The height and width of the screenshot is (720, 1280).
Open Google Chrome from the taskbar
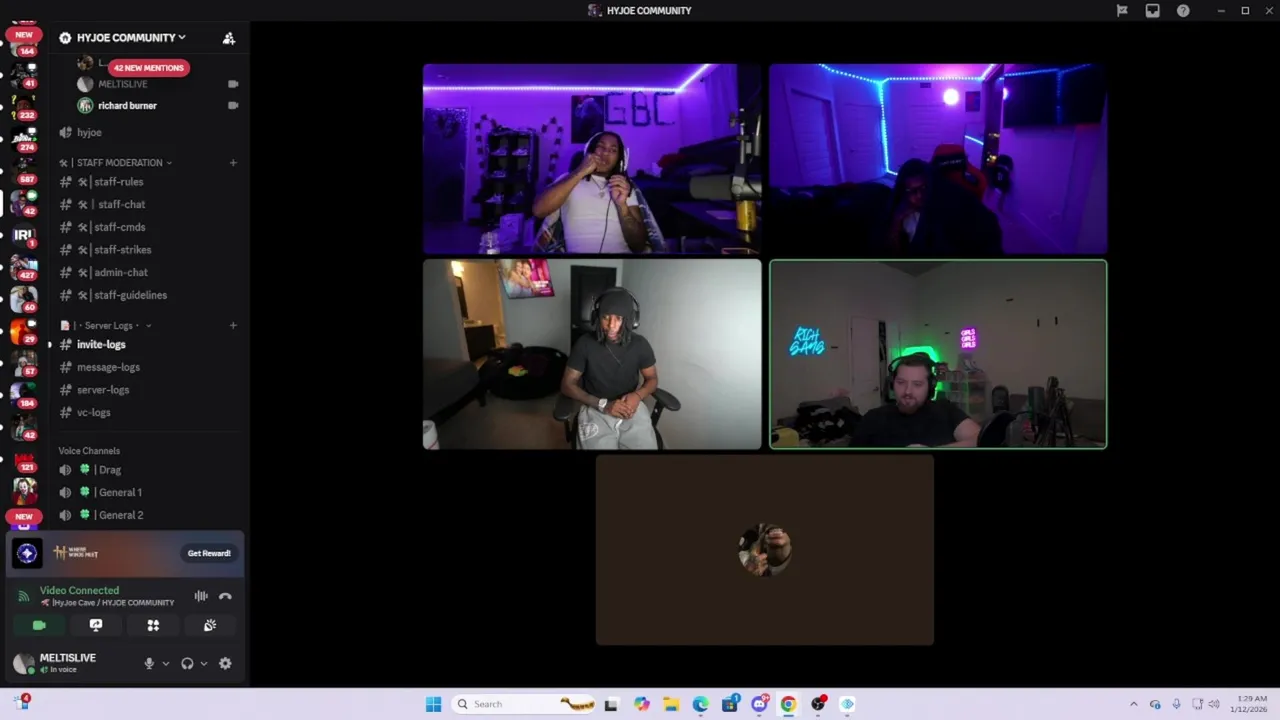tap(788, 704)
